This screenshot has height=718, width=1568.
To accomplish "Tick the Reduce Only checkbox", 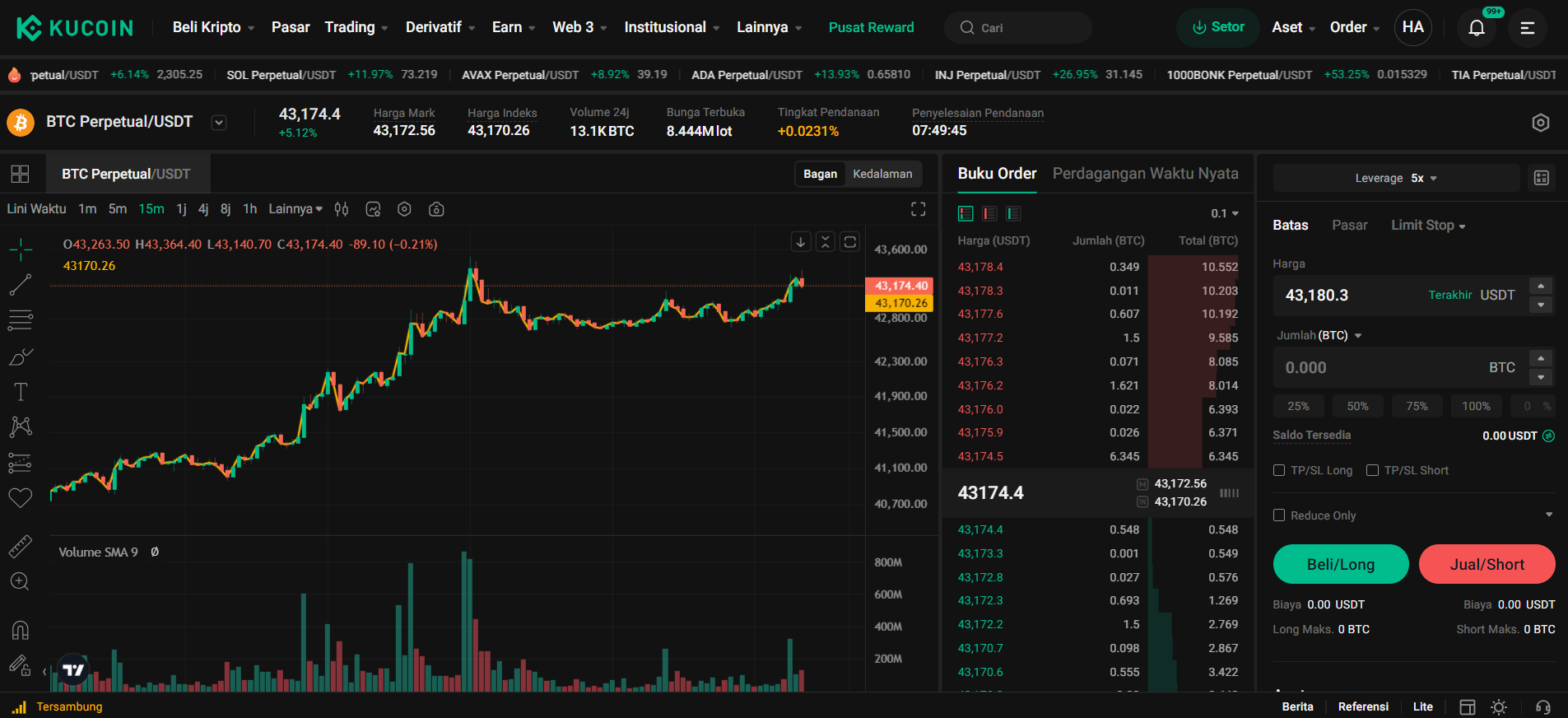I will [1279, 515].
